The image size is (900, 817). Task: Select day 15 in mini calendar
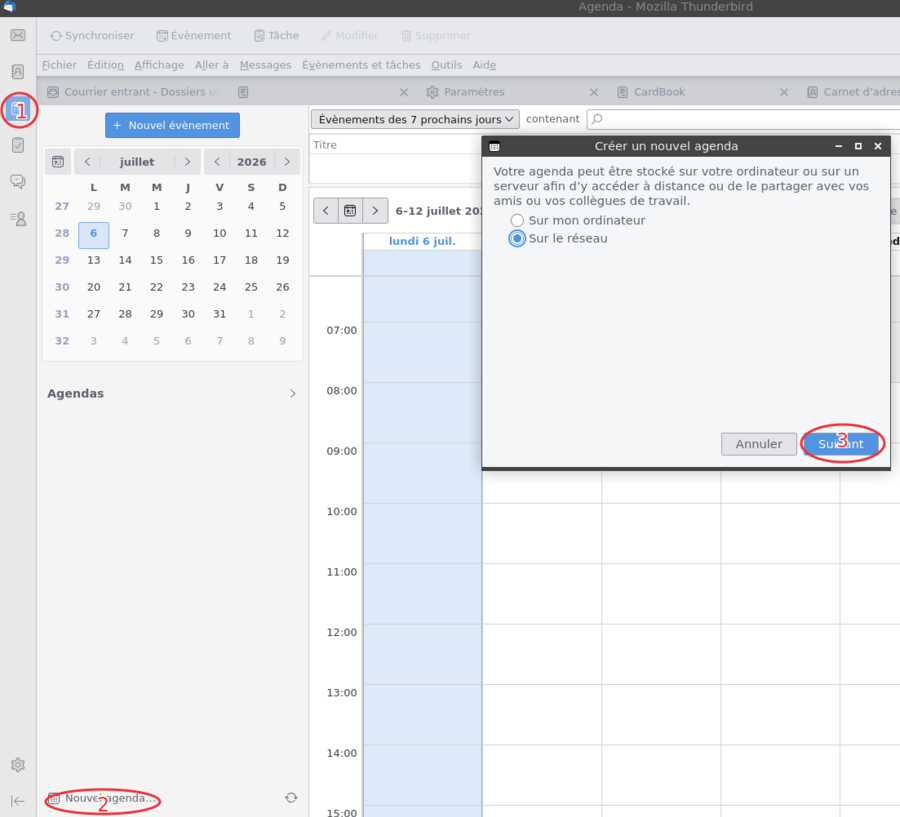[x=156, y=260]
